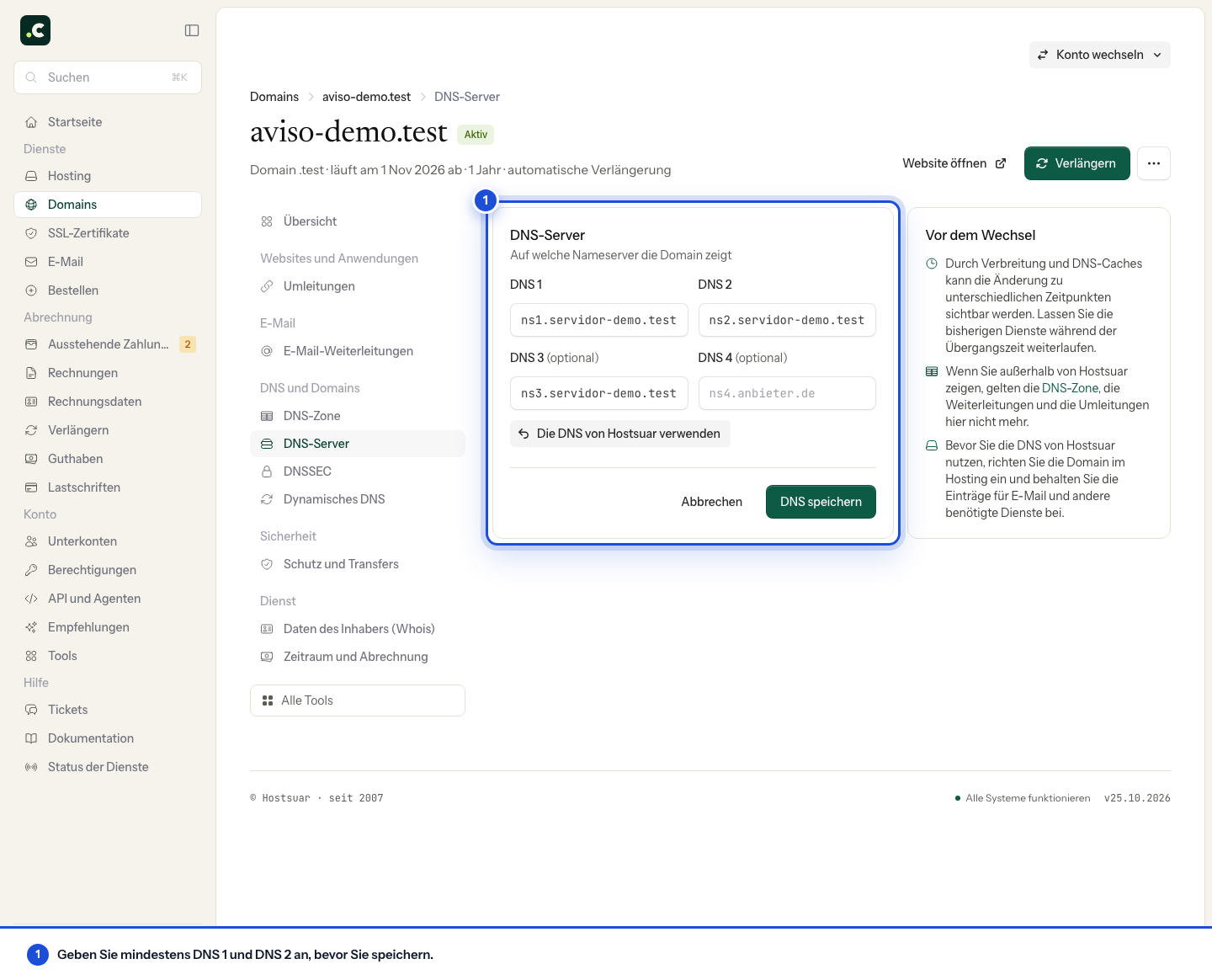Click the Hostsuar logo icon
This screenshot has width=1212, height=980.
point(35,30)
